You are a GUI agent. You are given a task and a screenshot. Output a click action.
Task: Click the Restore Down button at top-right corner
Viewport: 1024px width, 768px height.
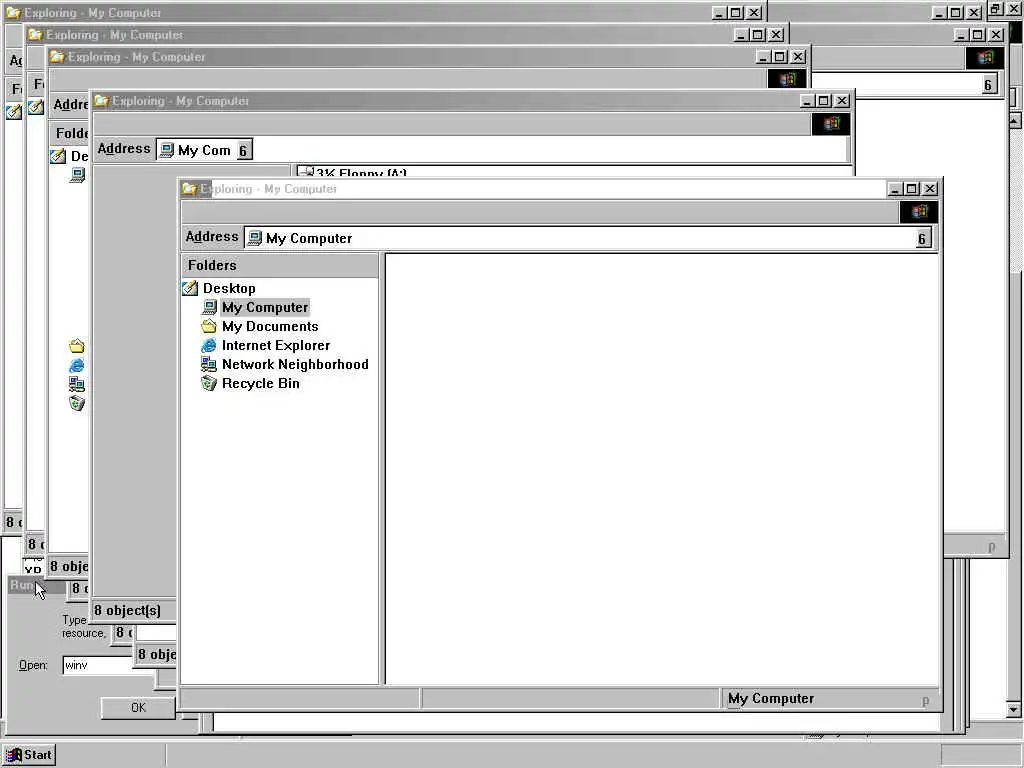click(x=996, y=9)
